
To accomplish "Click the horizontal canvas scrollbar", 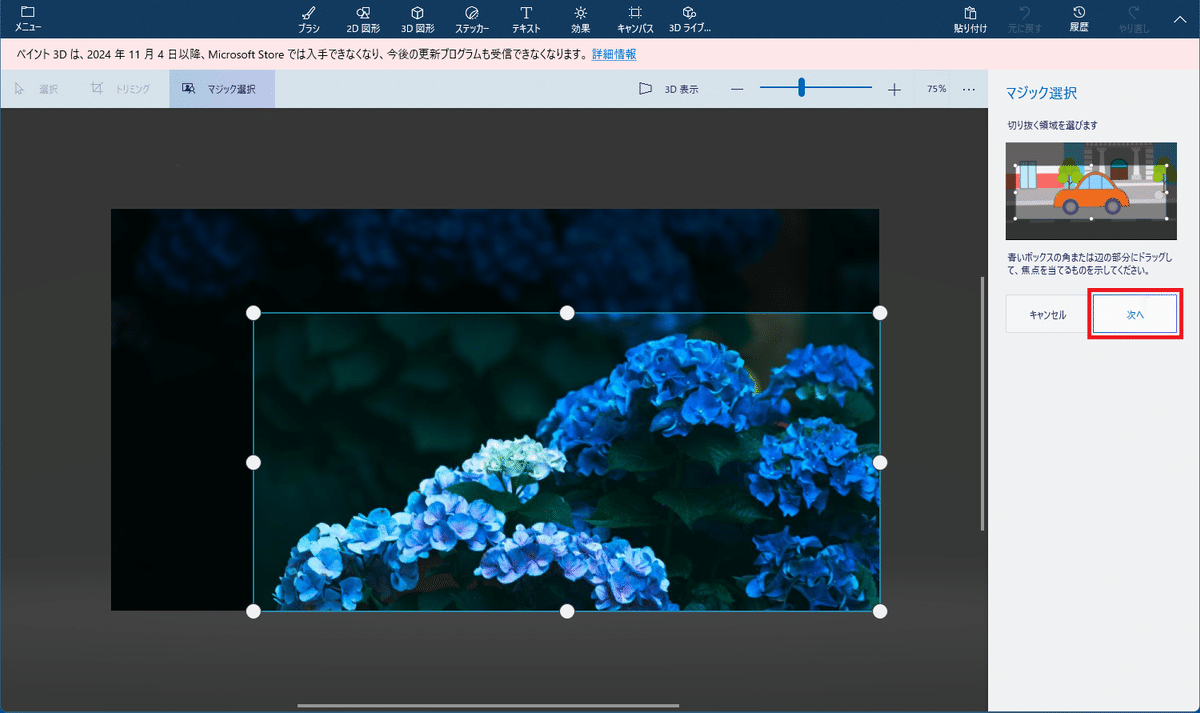I will click(488, 706).
